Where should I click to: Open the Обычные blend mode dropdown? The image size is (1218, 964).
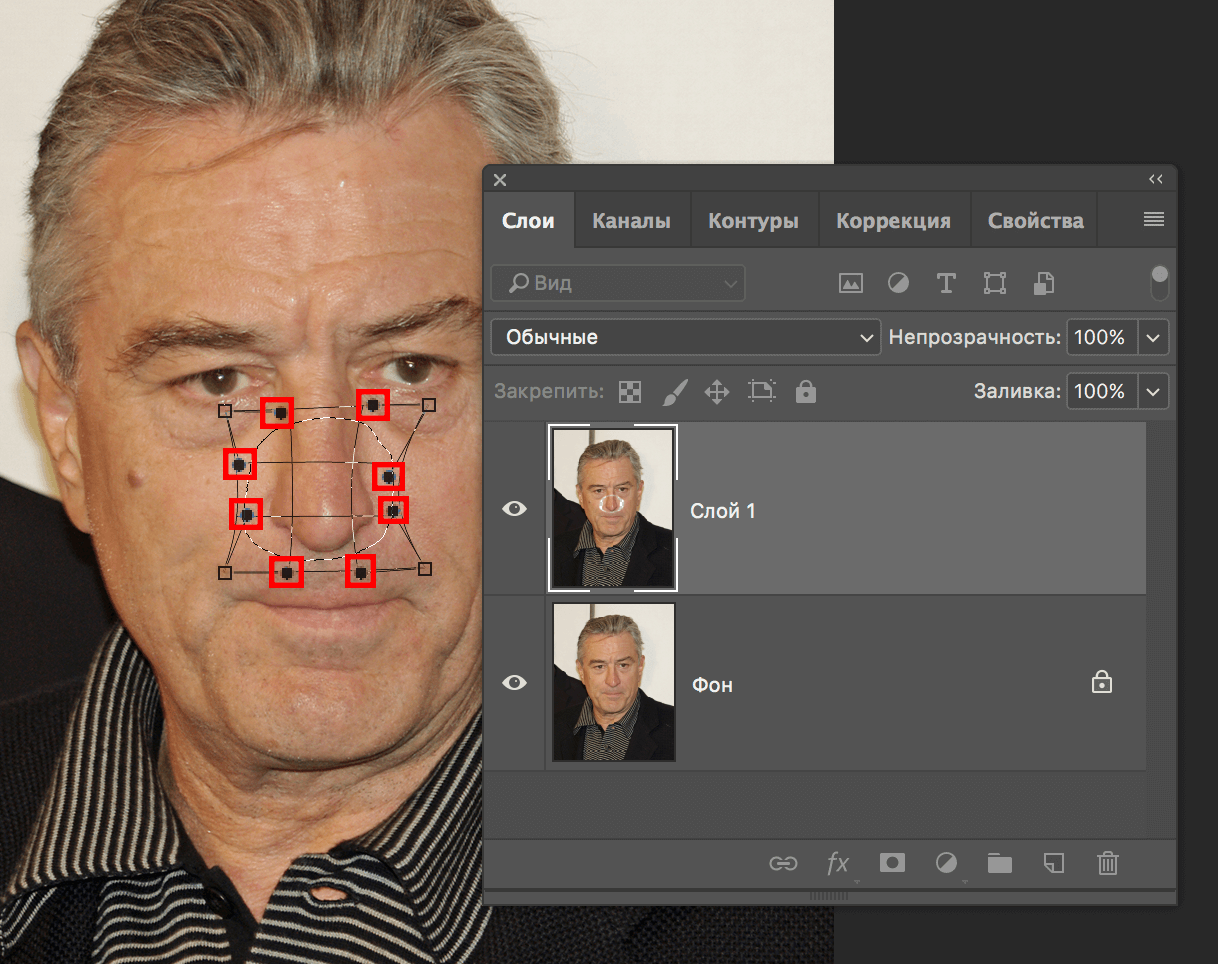[684, 338]
